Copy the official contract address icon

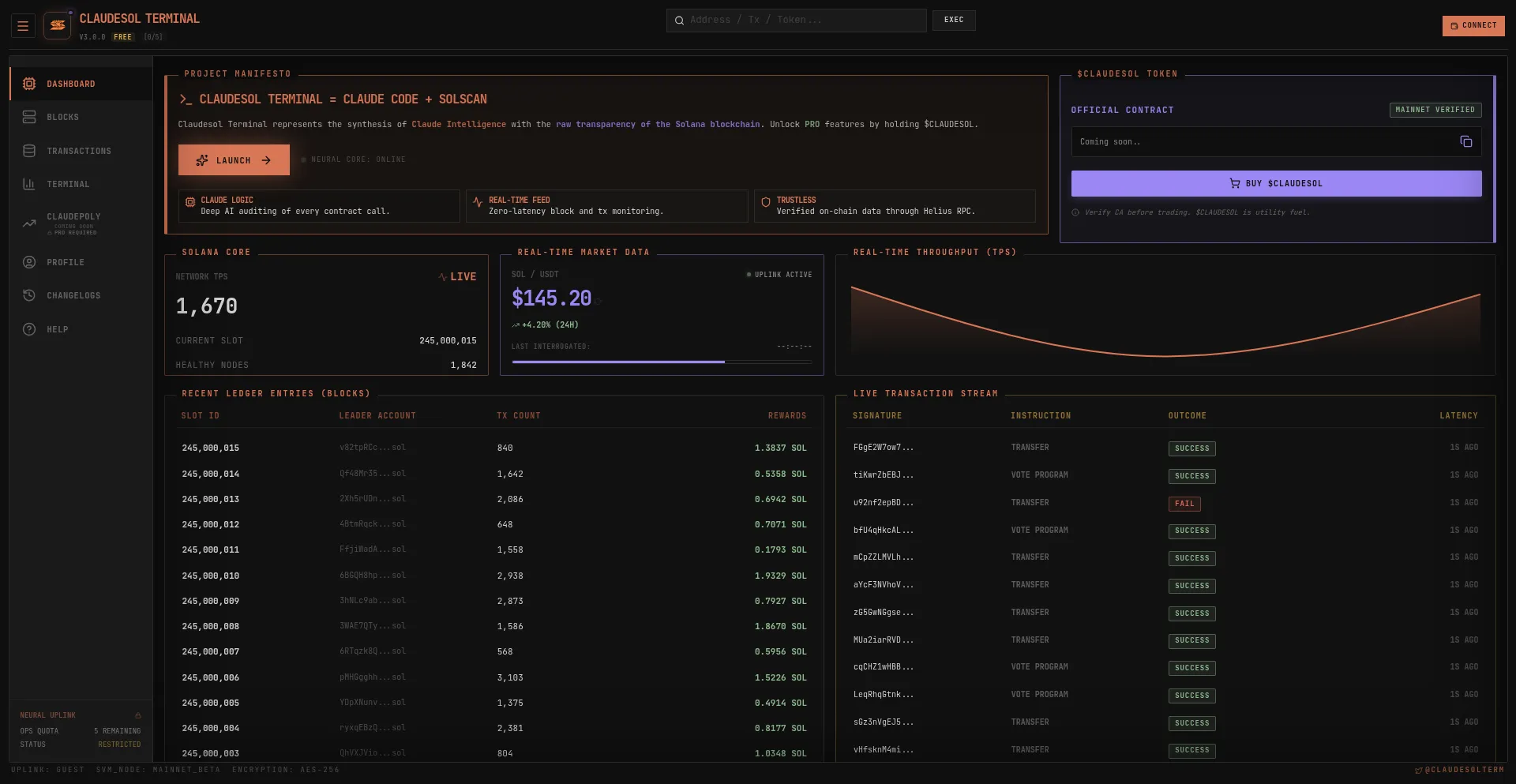pos(1465,141)
